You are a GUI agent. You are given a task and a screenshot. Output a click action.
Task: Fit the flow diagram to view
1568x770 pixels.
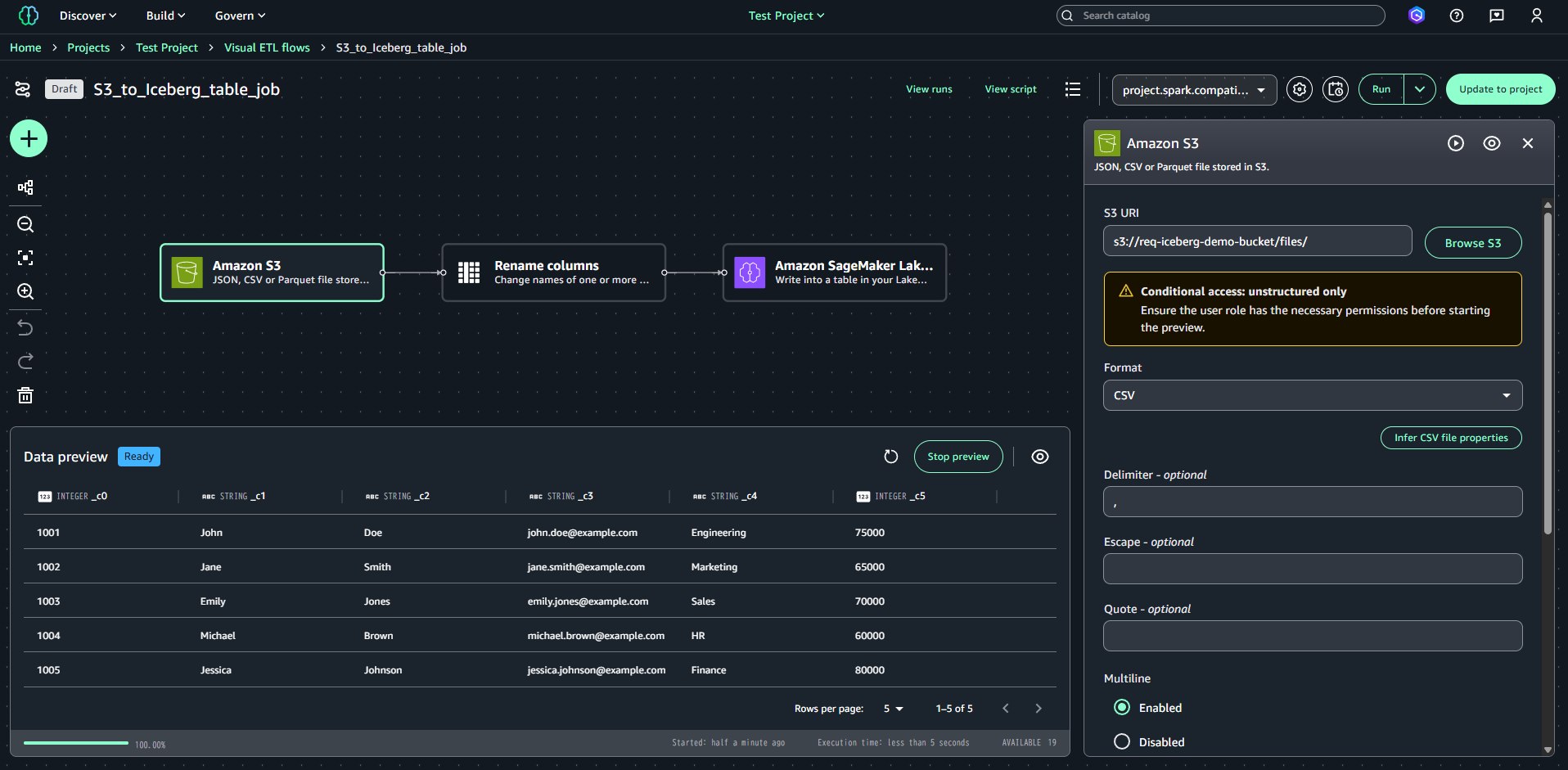point(25,258)
